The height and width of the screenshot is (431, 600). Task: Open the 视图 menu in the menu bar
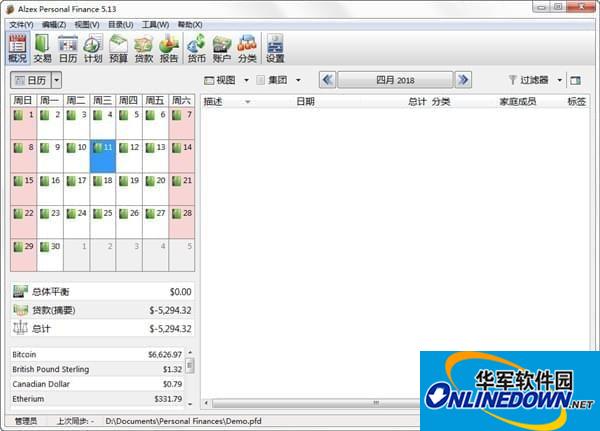click(x=87, y=25)
